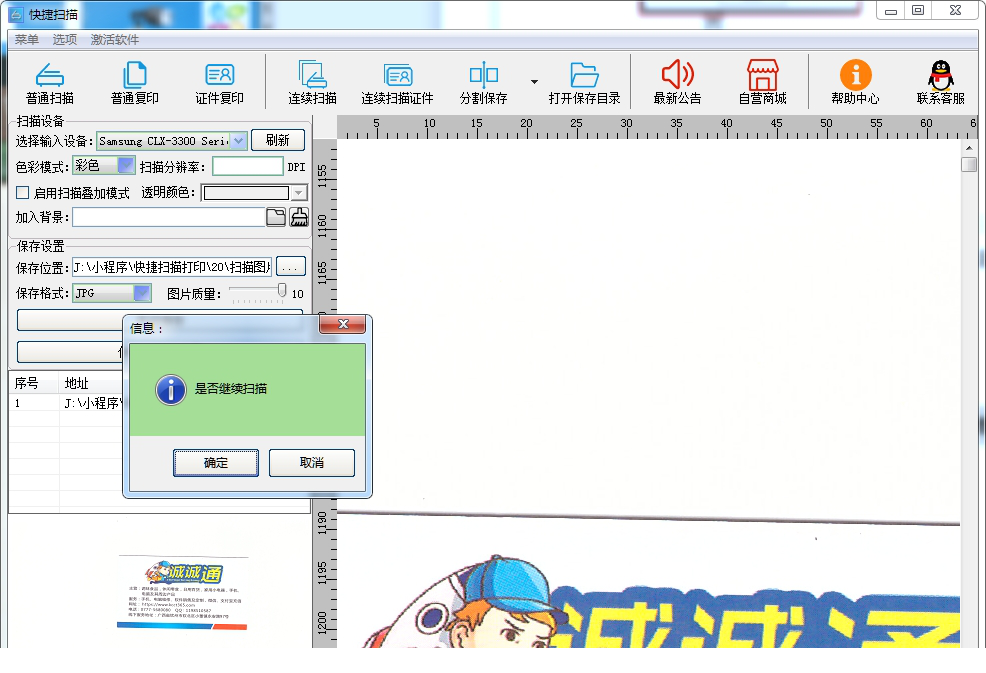The width and height of the screenshot is (986, 673).
Task: Open the 激活软件 menu item
Action: pyautogui.click(x=115, y=40)
